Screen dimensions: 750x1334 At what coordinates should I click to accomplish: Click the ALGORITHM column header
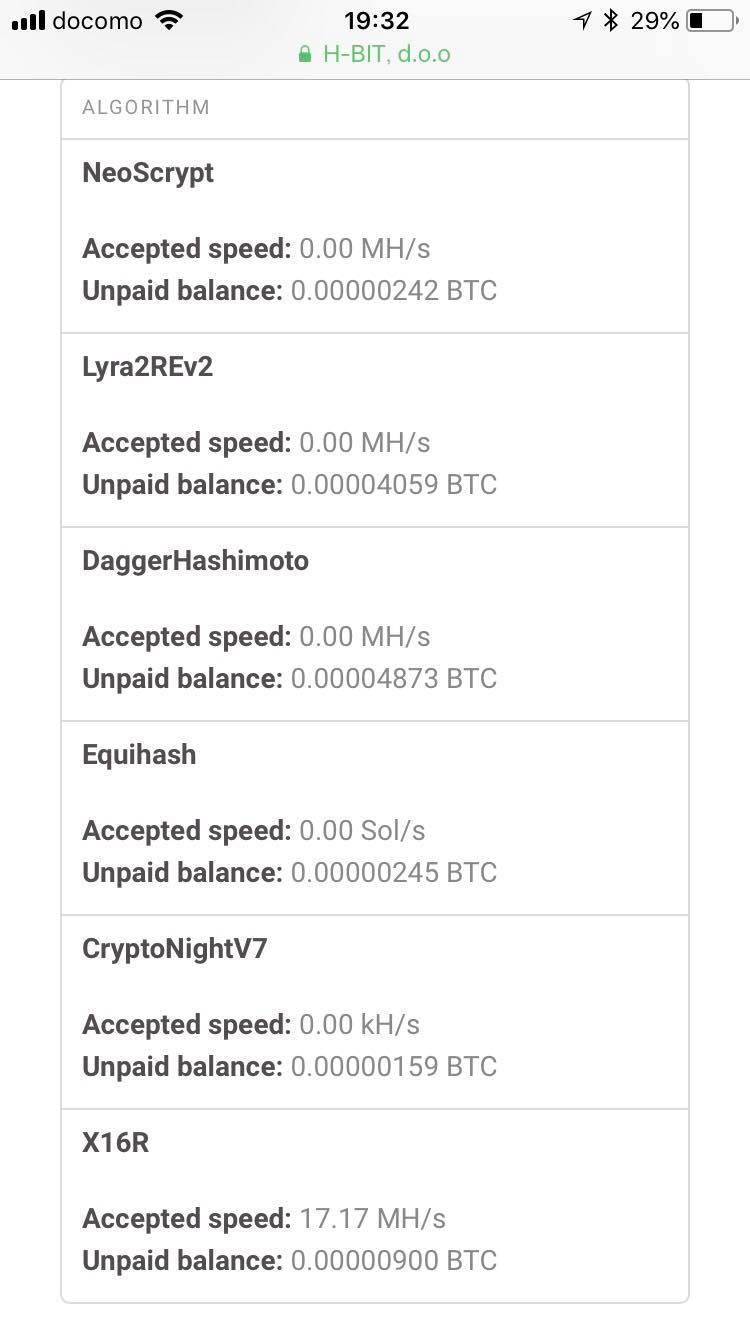tap(146, 108)
